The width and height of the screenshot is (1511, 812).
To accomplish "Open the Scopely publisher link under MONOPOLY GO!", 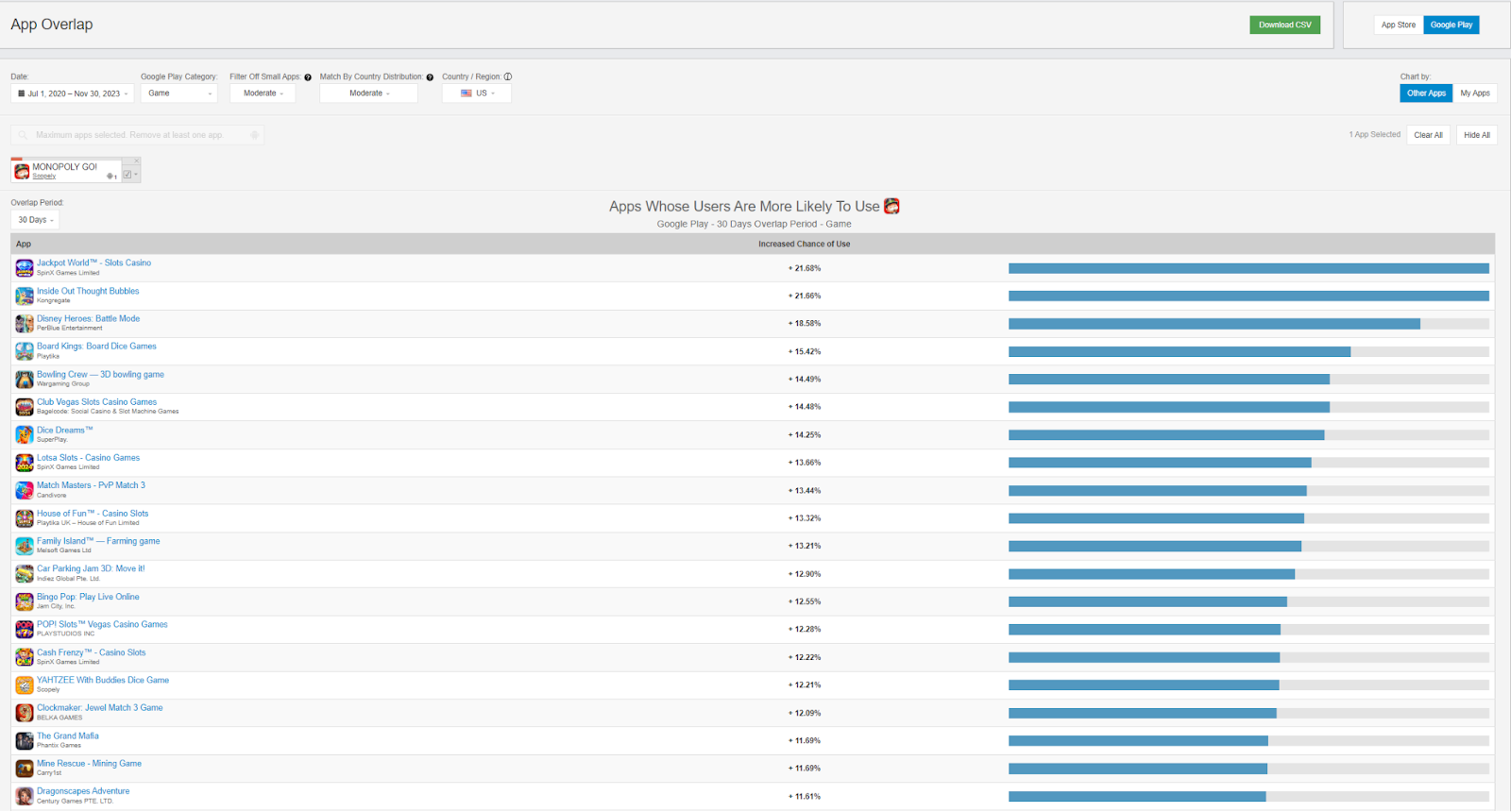I will tap(44, 177).
